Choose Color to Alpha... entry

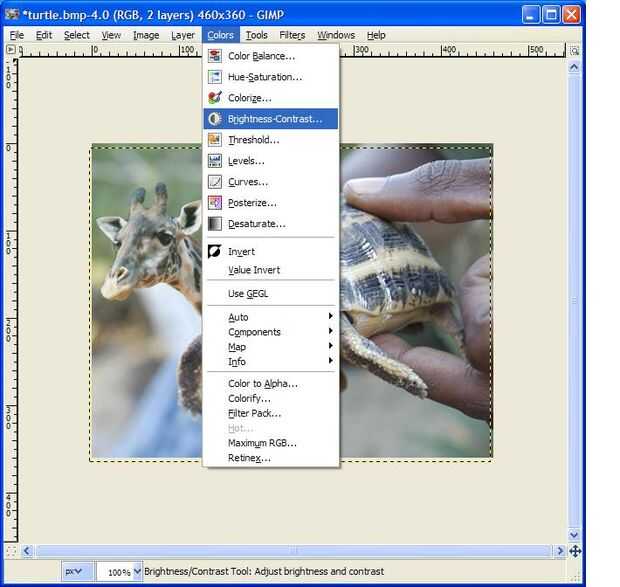tap(271, 383)
